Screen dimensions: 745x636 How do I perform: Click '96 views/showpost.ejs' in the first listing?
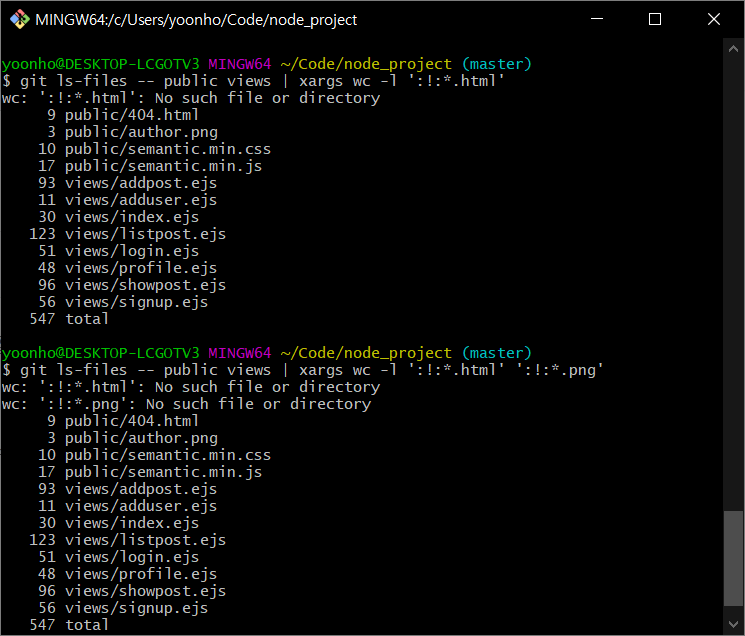(x=132, y=285)
